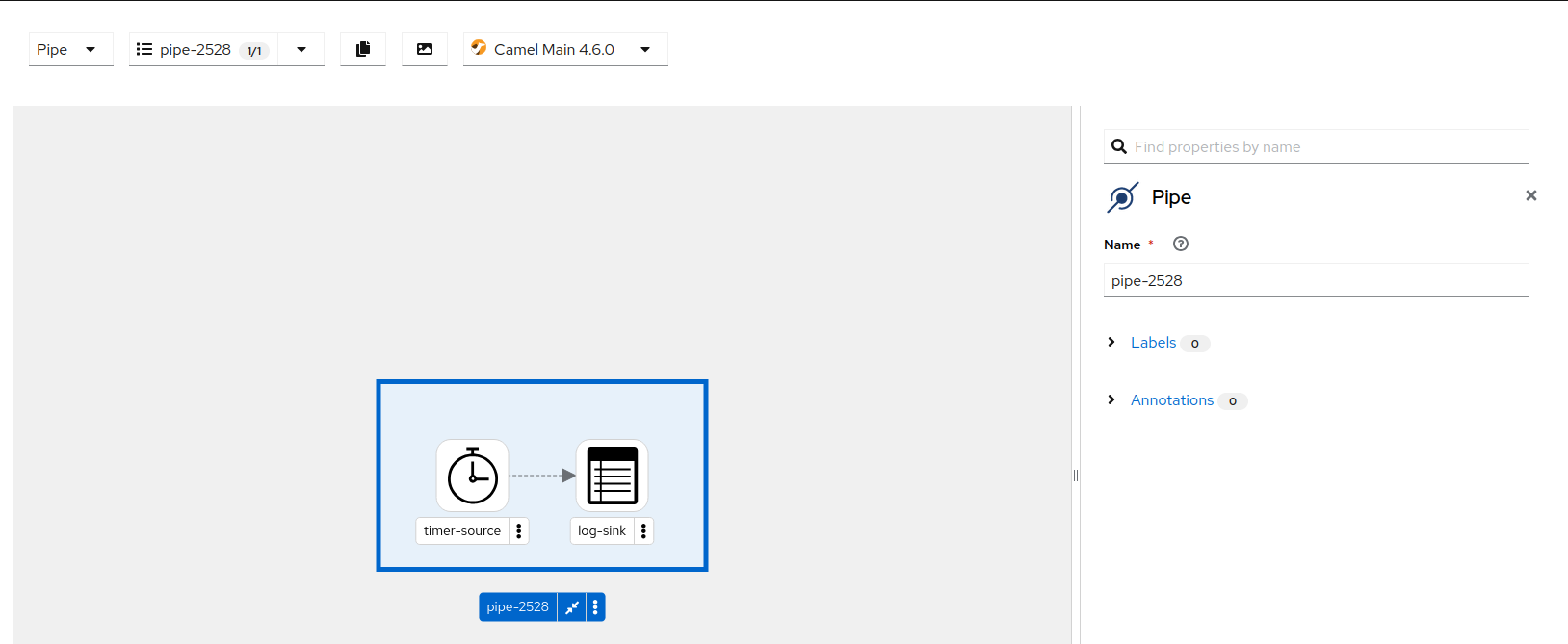Open the Pipe type dropdown
Image resolution: width=1568 pixels, height=644 pixels.
click(70, 49)
